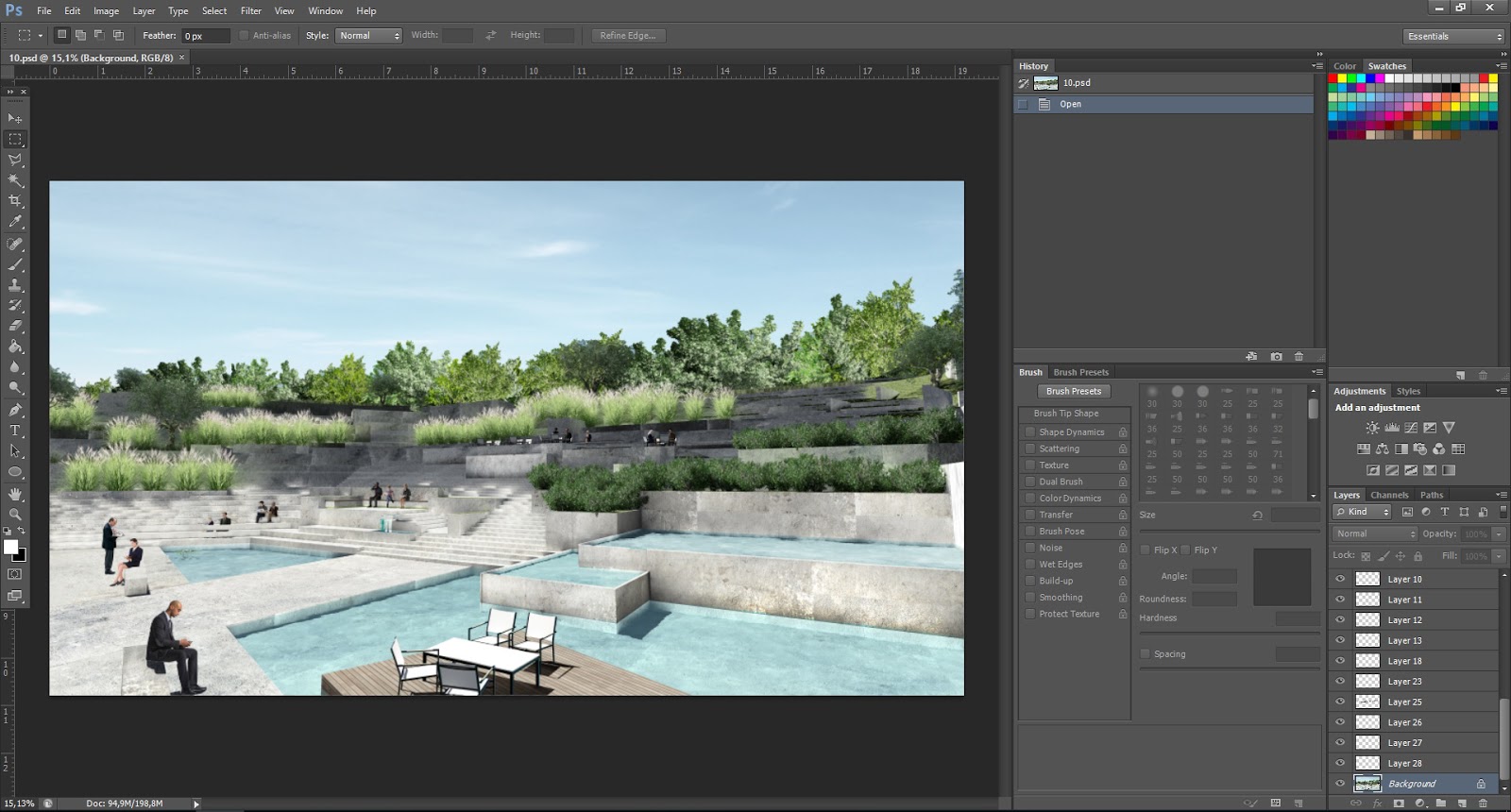Select the Dodge tool
This screenshot has height=812, width=1511.
pyautogui.click(x=15, y=389)
